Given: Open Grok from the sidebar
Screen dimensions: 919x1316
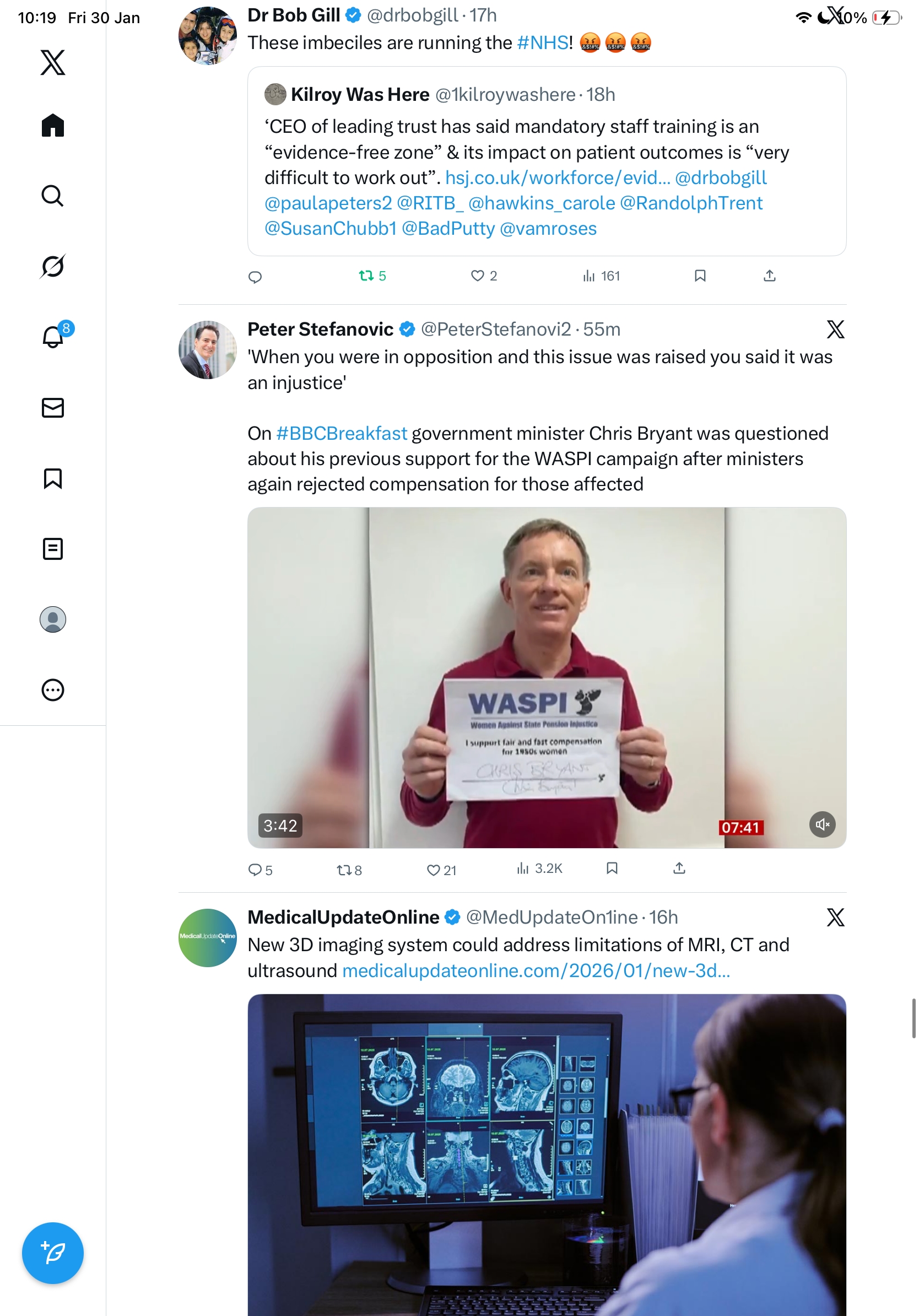Looking at the screenshot, I should pyautogui.click(x=53, y=266).
